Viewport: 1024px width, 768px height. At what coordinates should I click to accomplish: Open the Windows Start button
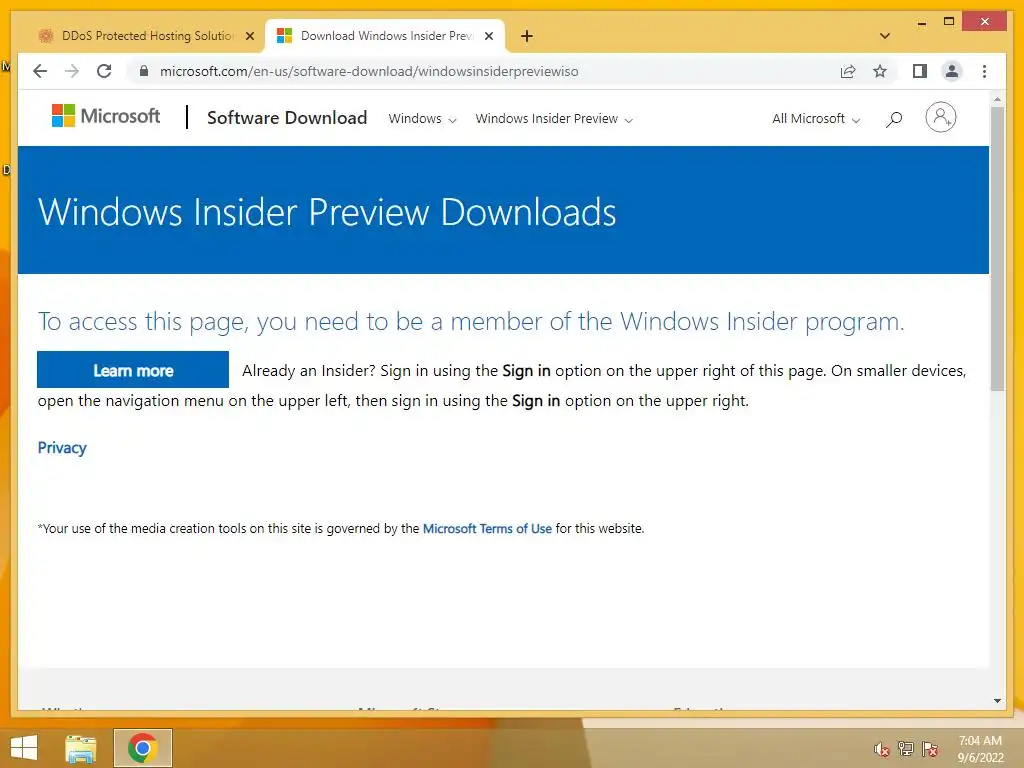(x=24, y=748)
